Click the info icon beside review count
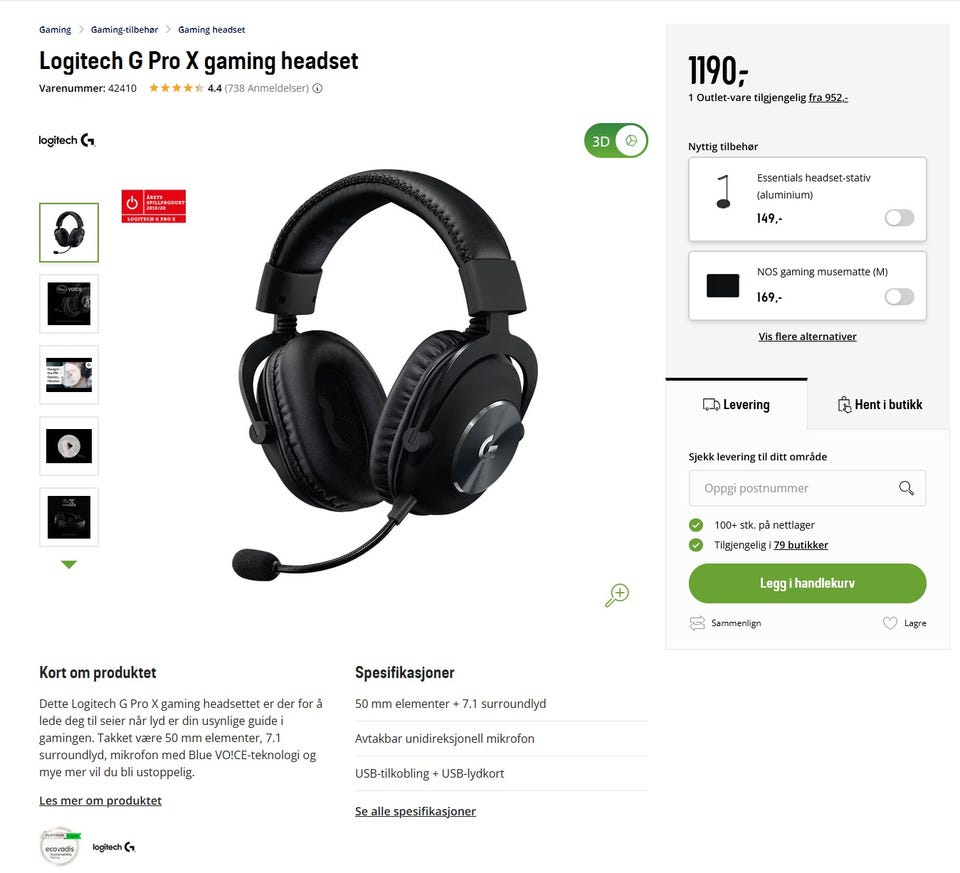This screenshot has width=960, height=873. click(317, 88)
